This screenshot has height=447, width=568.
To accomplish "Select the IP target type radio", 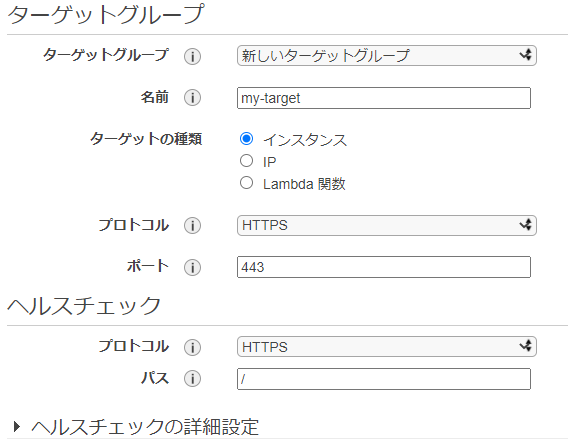I will tap(246, 161).
